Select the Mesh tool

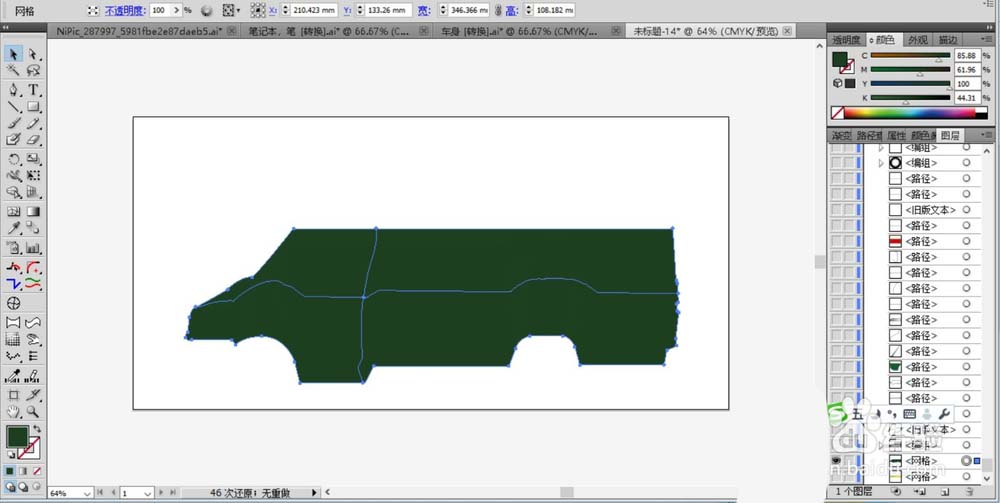point(13,211)
